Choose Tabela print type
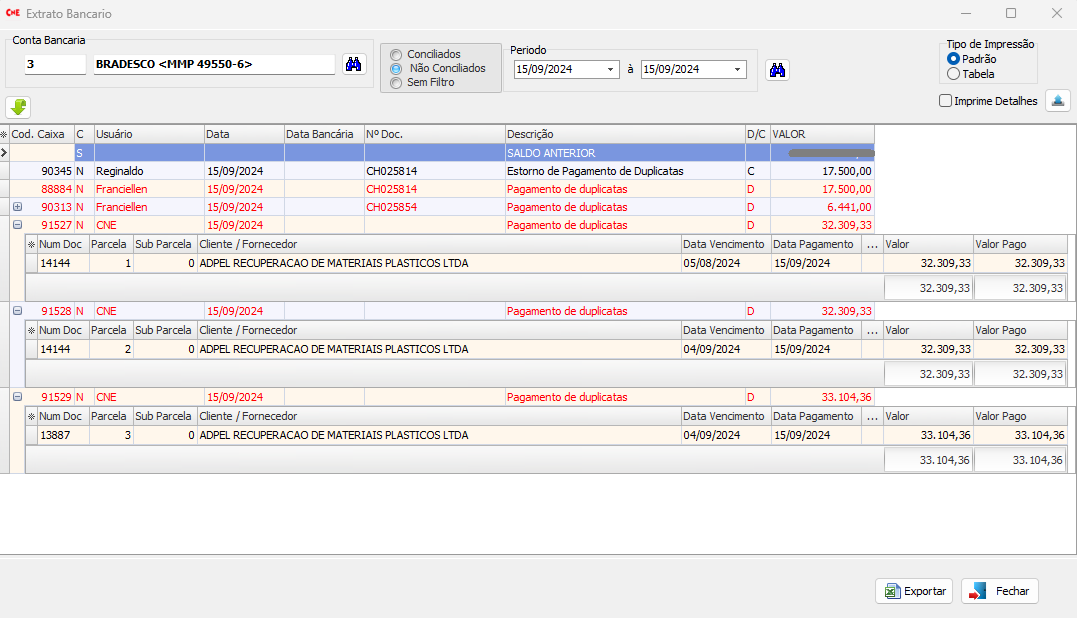This screenshot has height=618, width=1080. tap(953, 74)
